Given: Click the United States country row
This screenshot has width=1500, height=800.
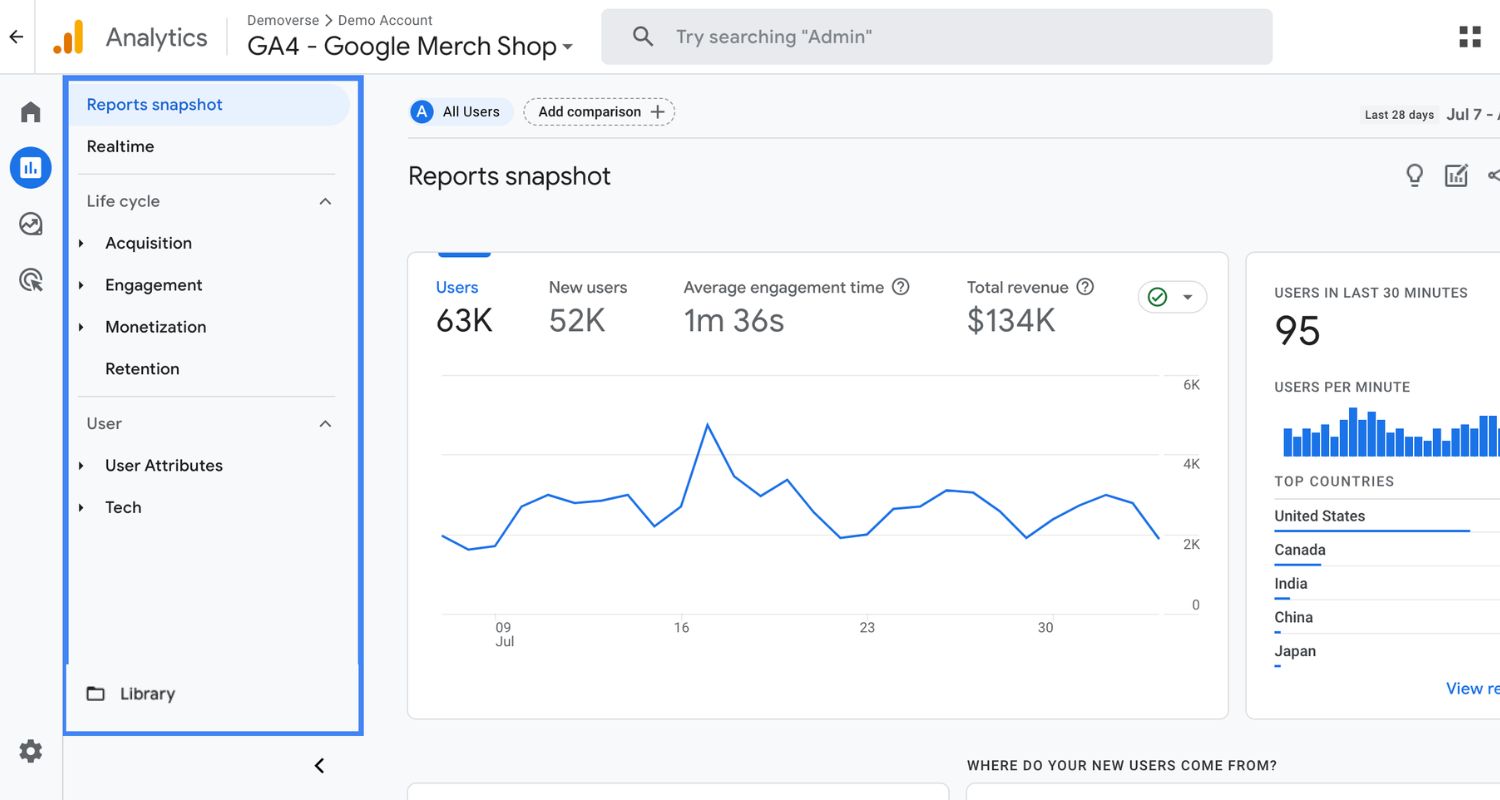Looking at the screenshot, I should click(x=1386, y=516).
